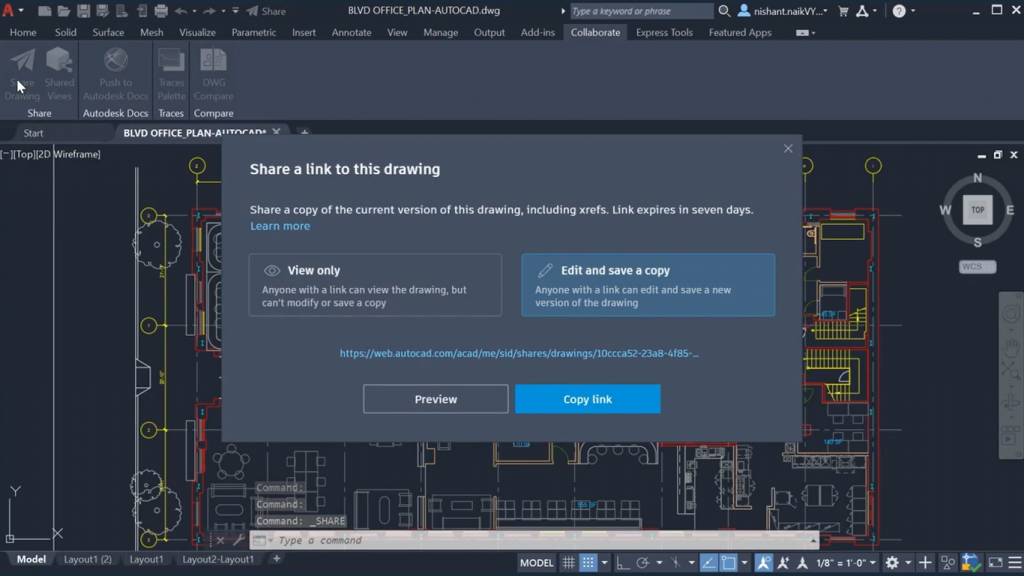Open the annotation scale 1/8" = 1'-0" dropdown
Image resolution: width=1024 pixels, height=576 pixels.
(845, 563)
